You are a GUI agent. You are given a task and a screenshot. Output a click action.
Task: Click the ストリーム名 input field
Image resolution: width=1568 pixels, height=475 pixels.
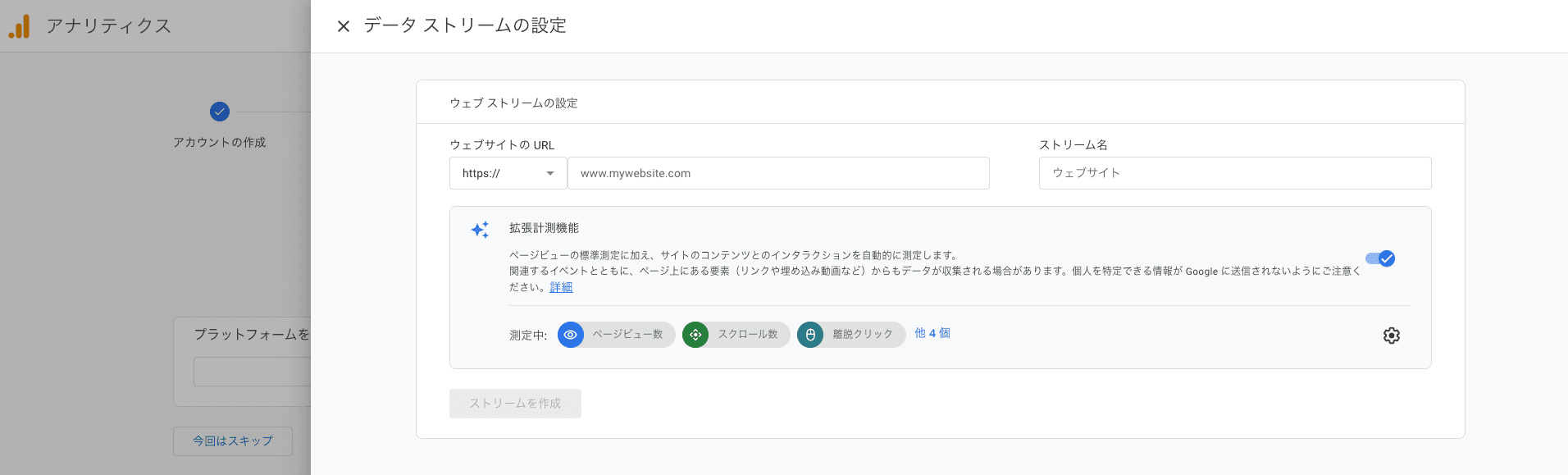[1234, 173]
